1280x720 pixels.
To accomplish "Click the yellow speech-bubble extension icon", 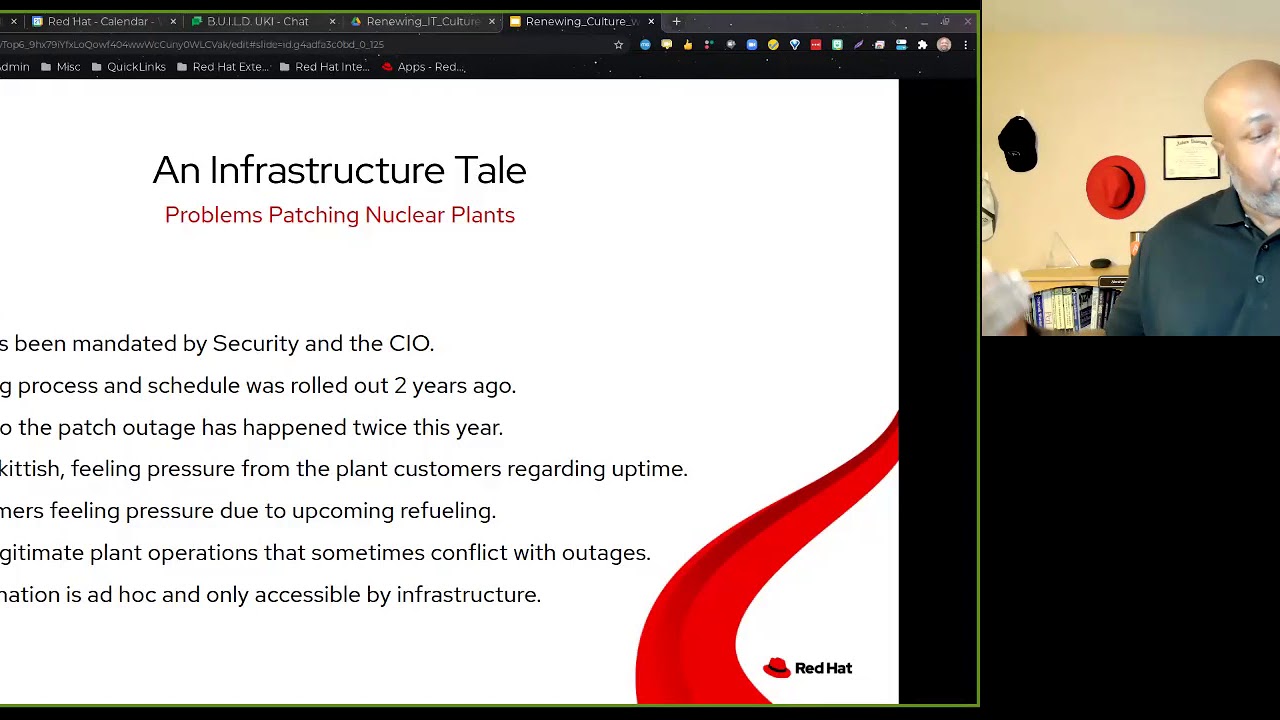I will pyautogui.click(x=666, y=45).
